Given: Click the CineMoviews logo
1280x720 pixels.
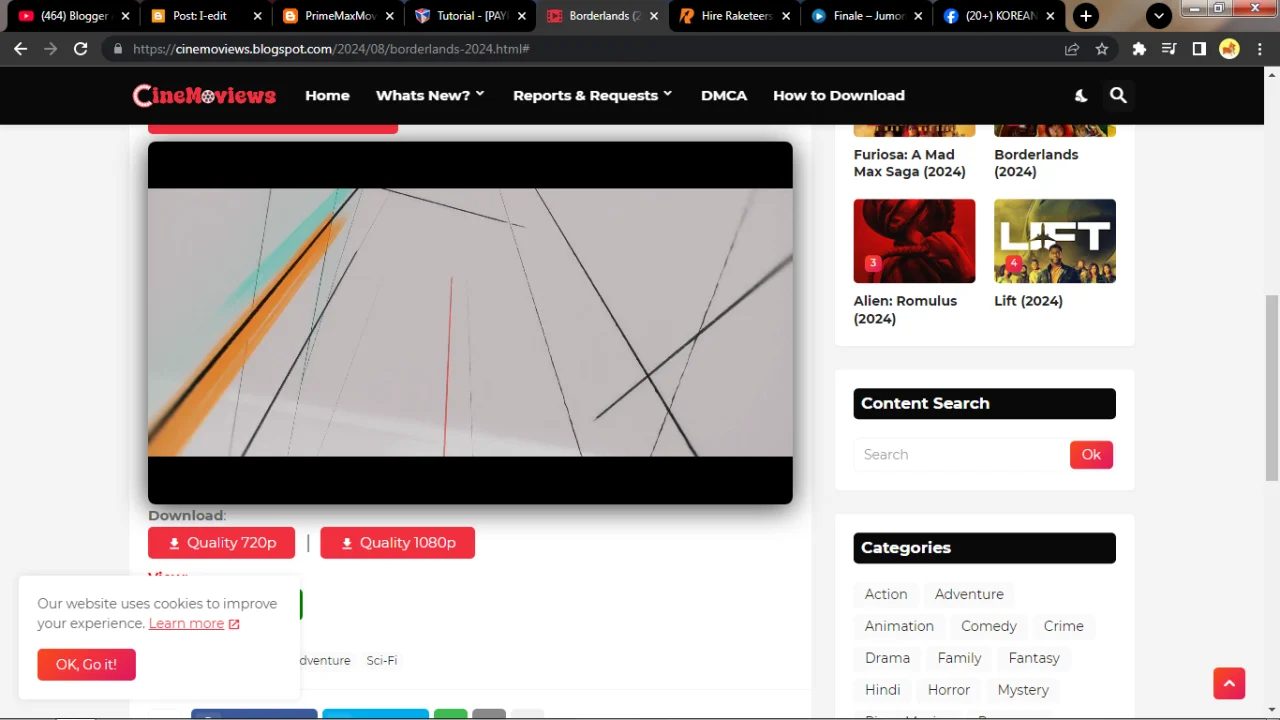Looking at the screenshot, I should coord(204,95).
